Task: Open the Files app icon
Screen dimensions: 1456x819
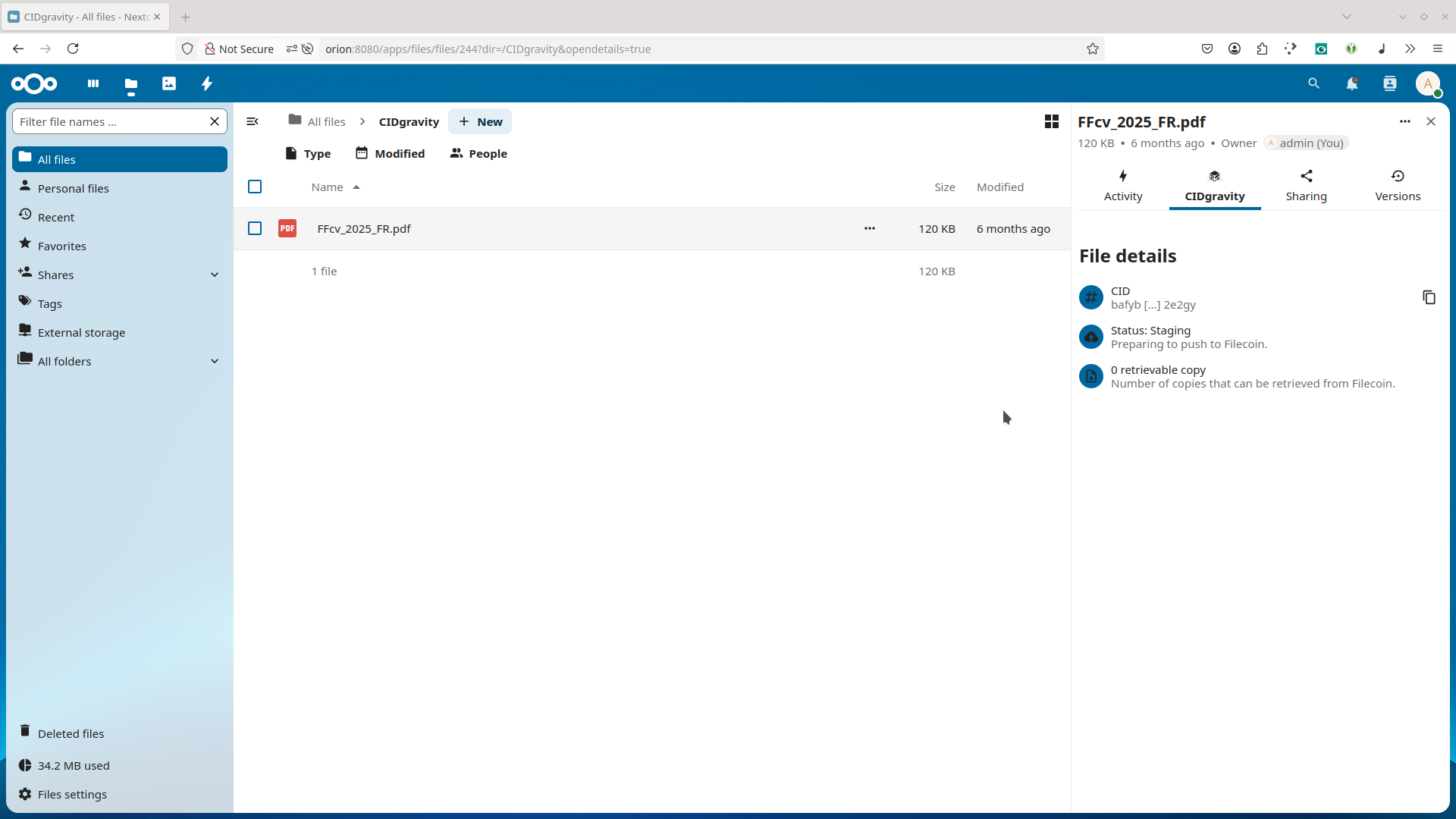Action: click(x=131, y=83)
